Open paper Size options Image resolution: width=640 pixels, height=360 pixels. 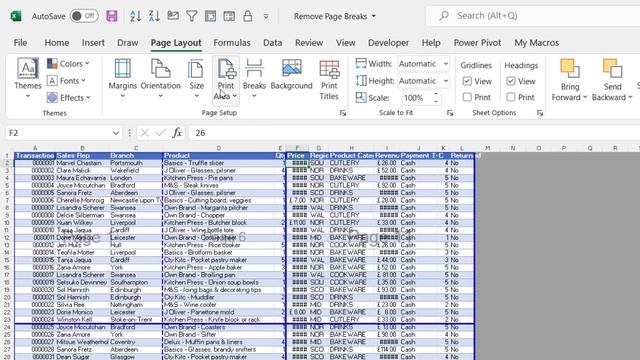(x=196, y=79)
